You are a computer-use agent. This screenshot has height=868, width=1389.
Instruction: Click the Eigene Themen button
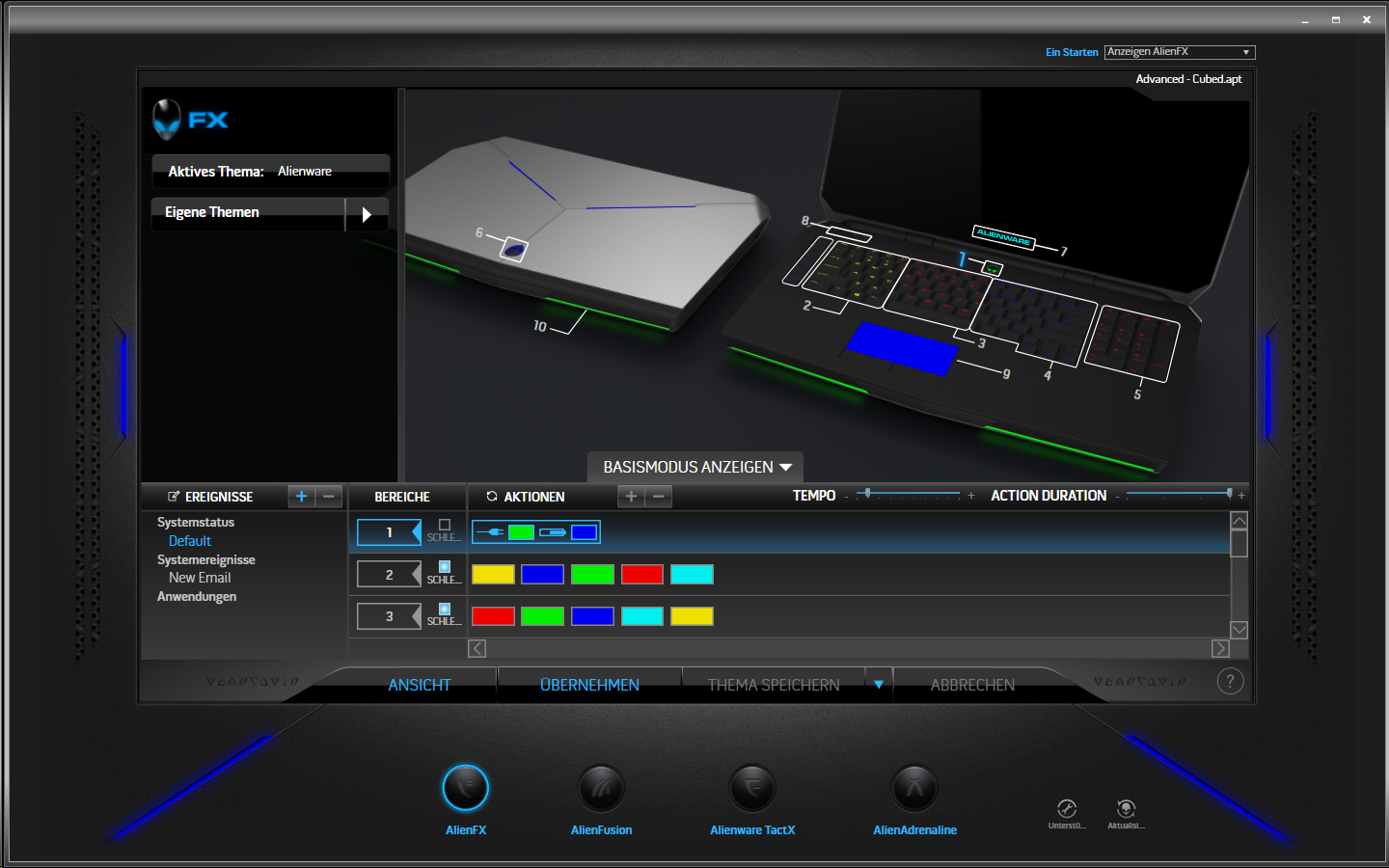pyautogui.click(x=249, y=213)
